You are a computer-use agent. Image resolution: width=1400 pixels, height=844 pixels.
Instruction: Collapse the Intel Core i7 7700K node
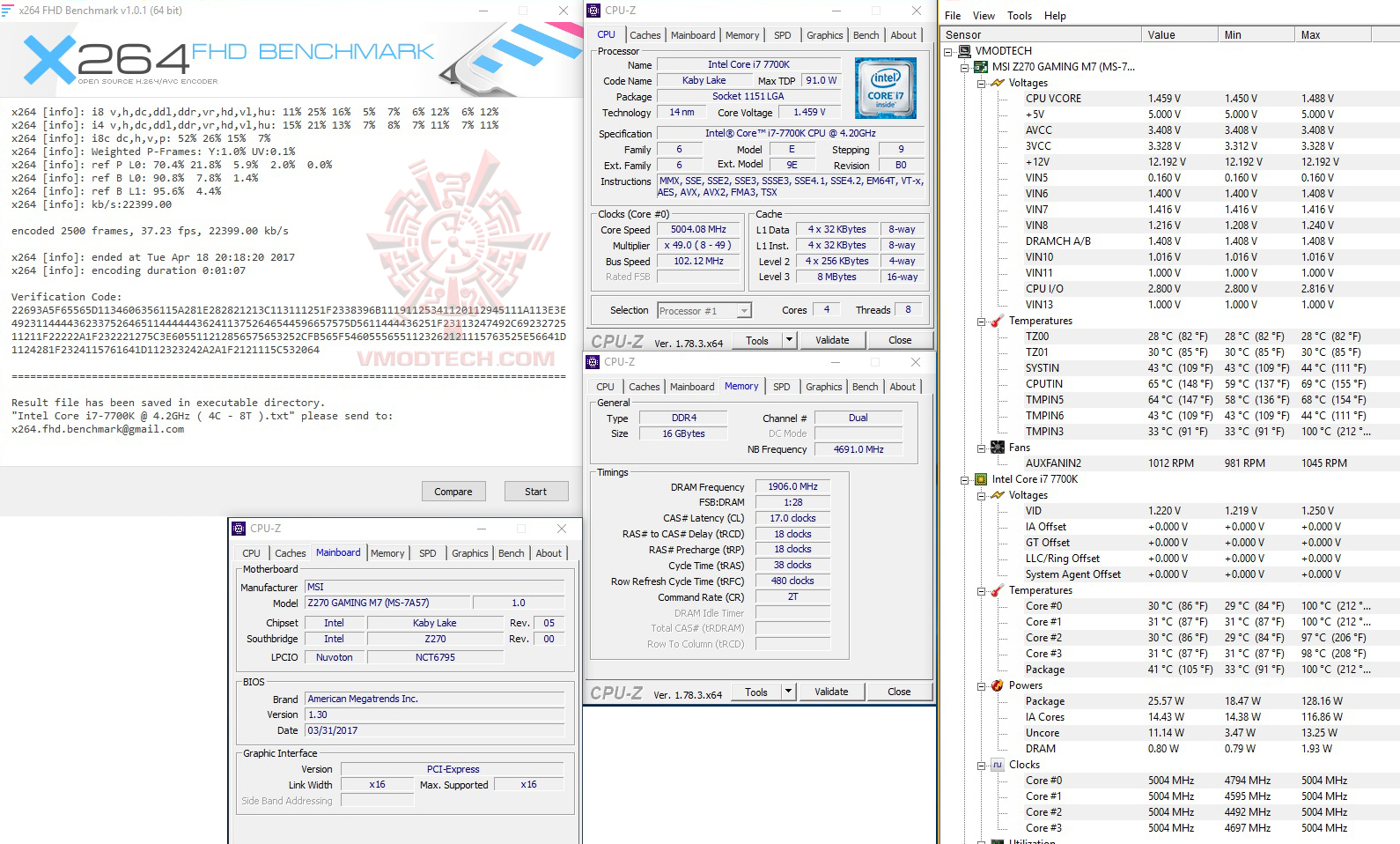[965, 480]
